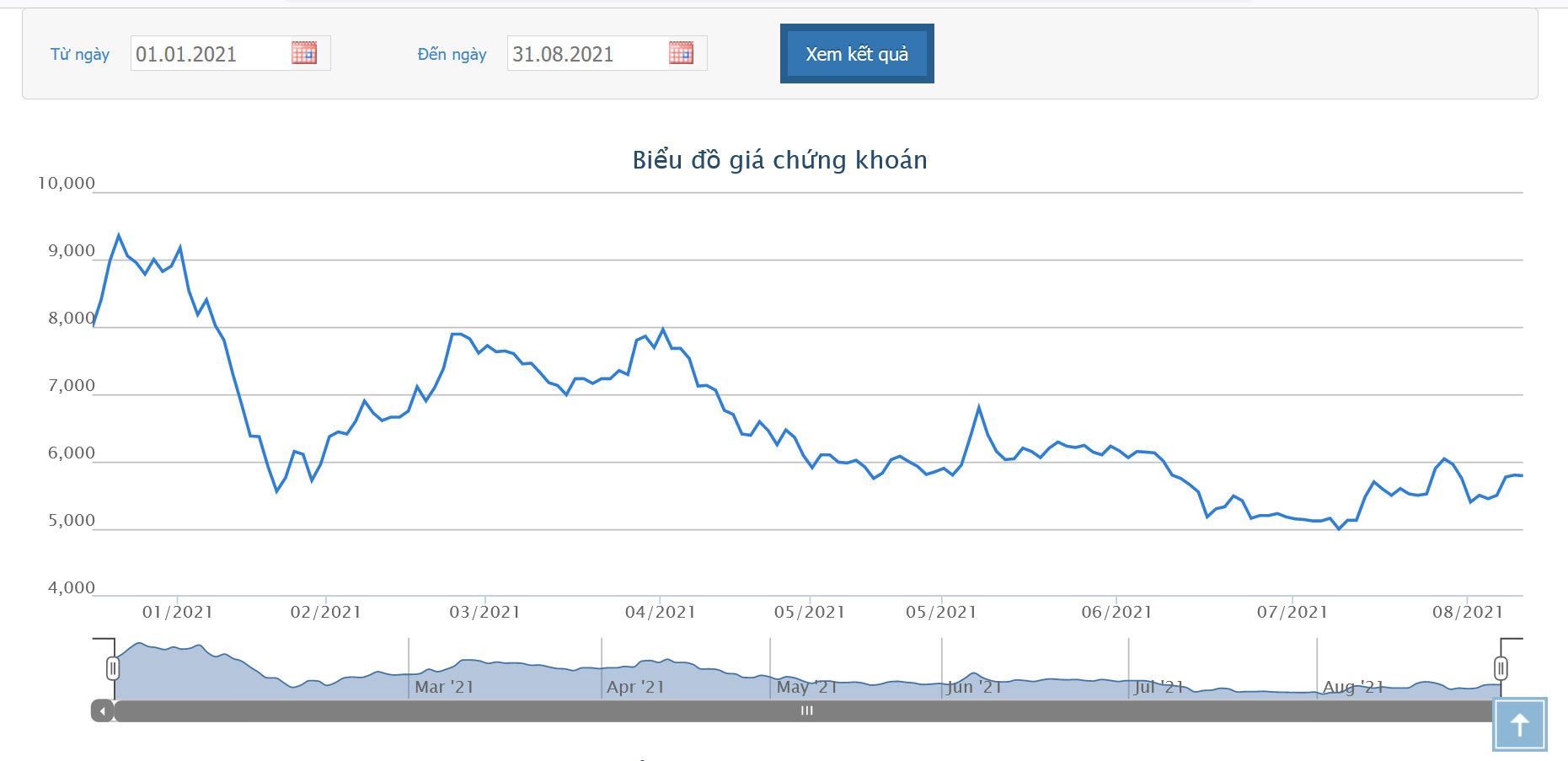Open the Đến ngày calendar picker icon
This screenshot has height=761, width=1568.
(x=681, y=53)
